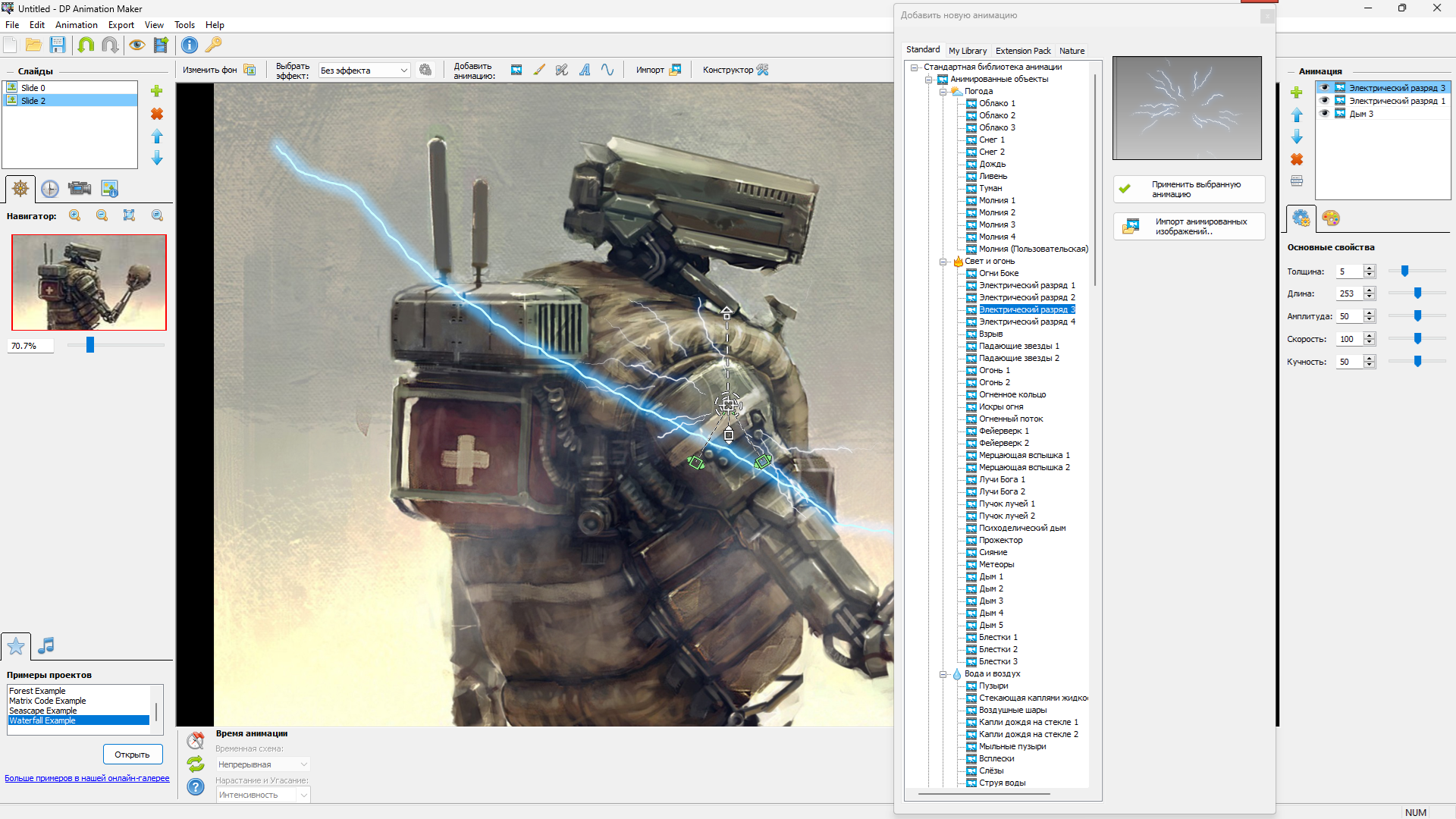Click the Длина value input field
1456x819 pixels.
pos(1348,293)
